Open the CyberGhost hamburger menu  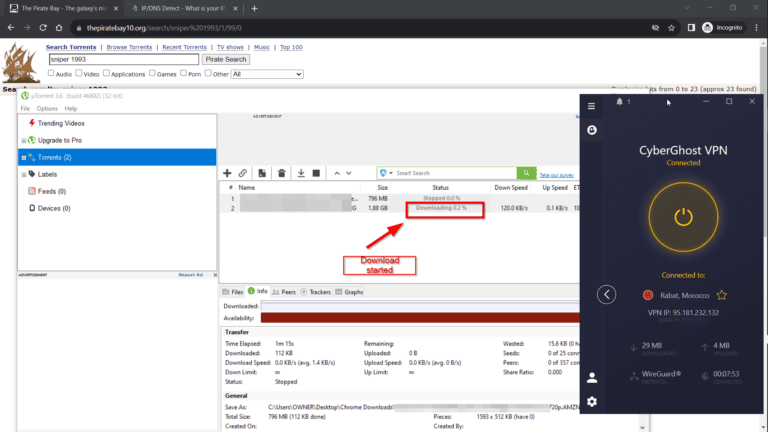[x=592, y=106]
